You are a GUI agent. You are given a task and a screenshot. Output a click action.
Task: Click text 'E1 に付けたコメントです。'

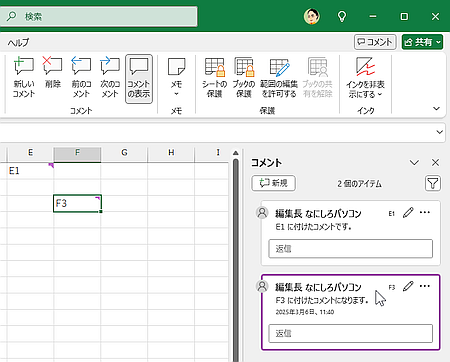tap(314, 227)
